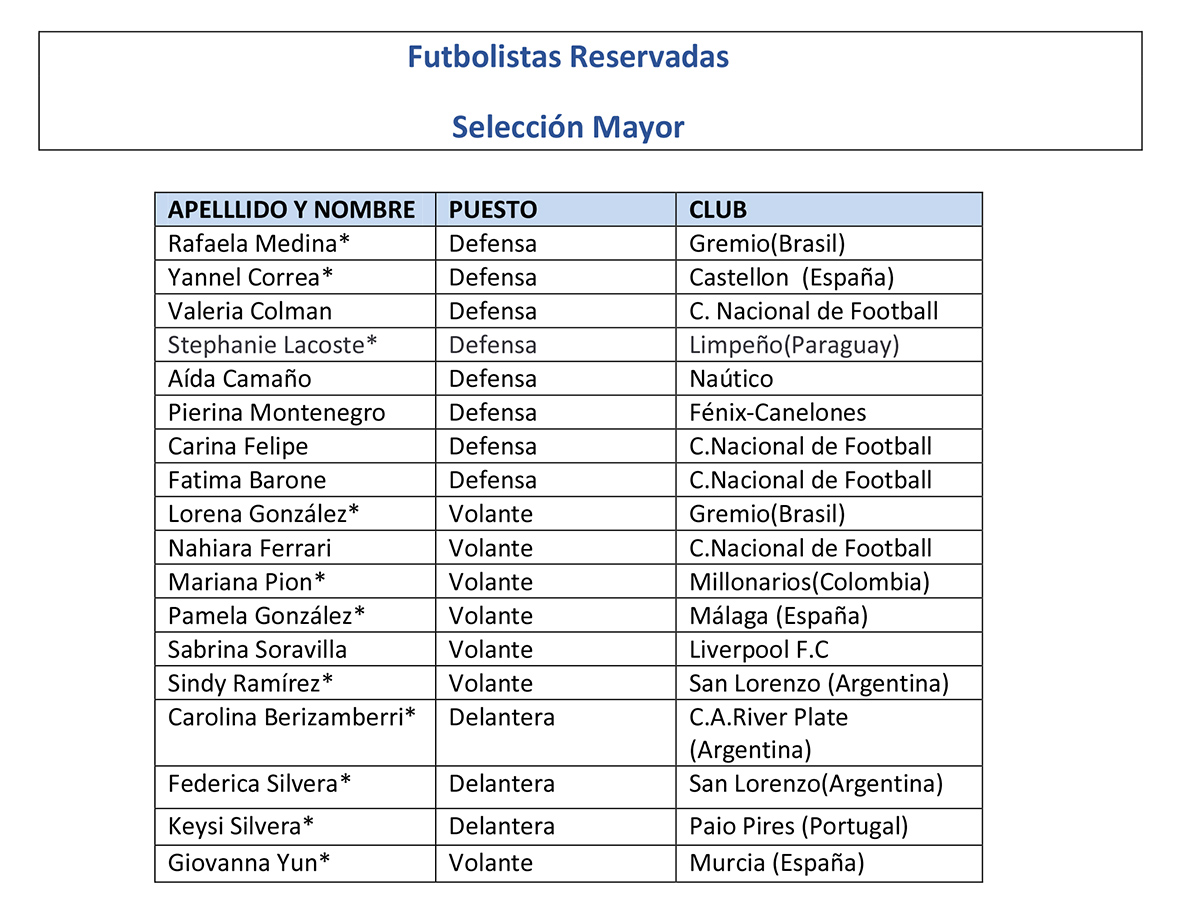1200x914 pixels.
Task: Select the Liverpool F.C club cell
Action: [829, 650]
